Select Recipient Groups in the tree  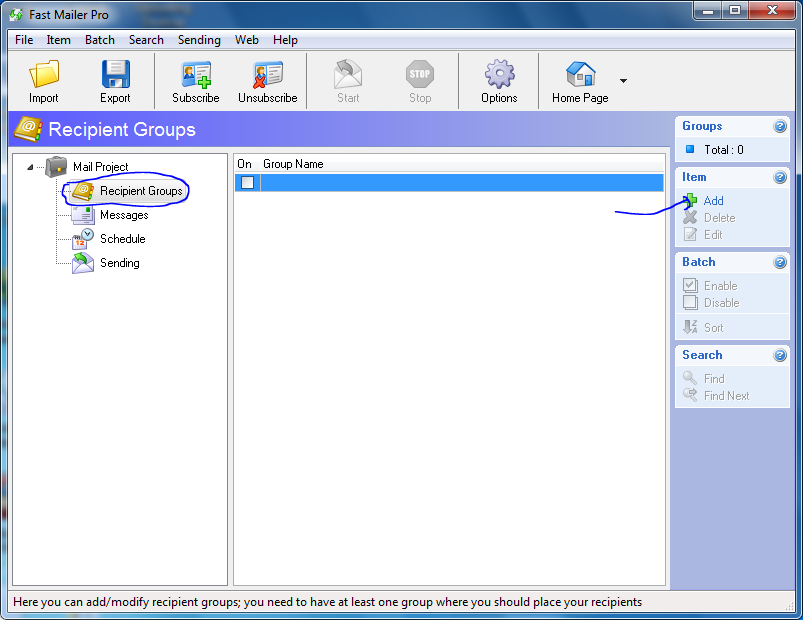pos(141,191)
